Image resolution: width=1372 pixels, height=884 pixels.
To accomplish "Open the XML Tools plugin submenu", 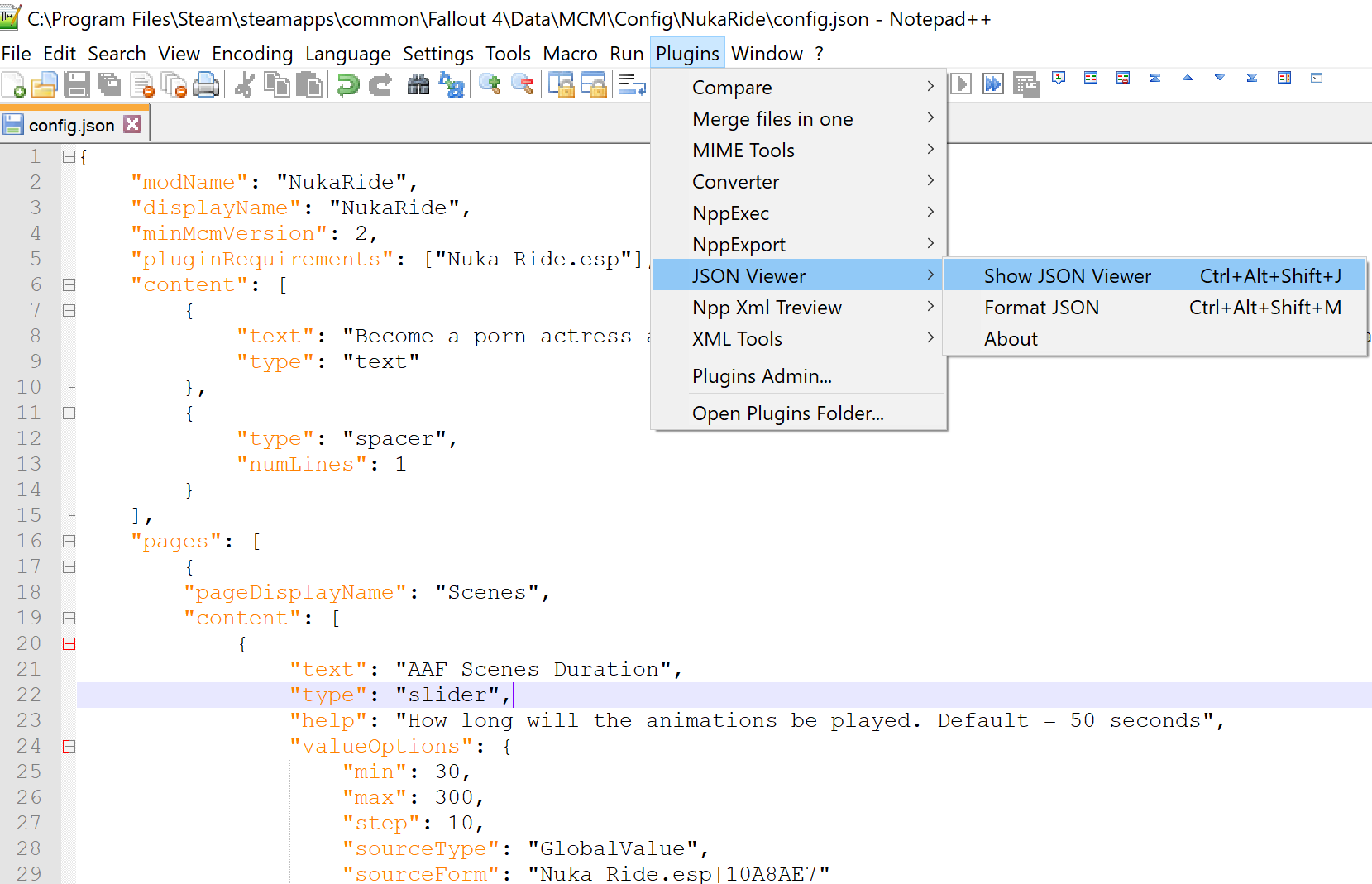I will [x=799, y=338].
